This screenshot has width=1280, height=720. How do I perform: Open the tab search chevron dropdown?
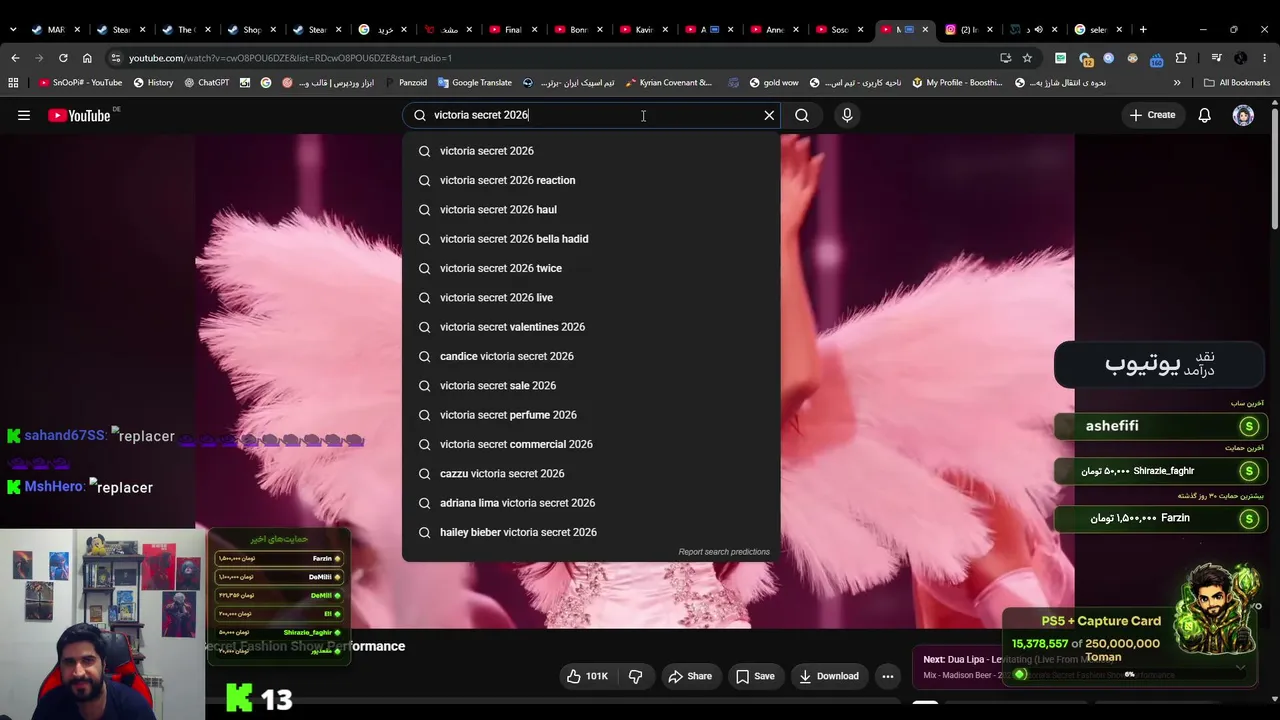pyautogui.click(x=13, y=30)
